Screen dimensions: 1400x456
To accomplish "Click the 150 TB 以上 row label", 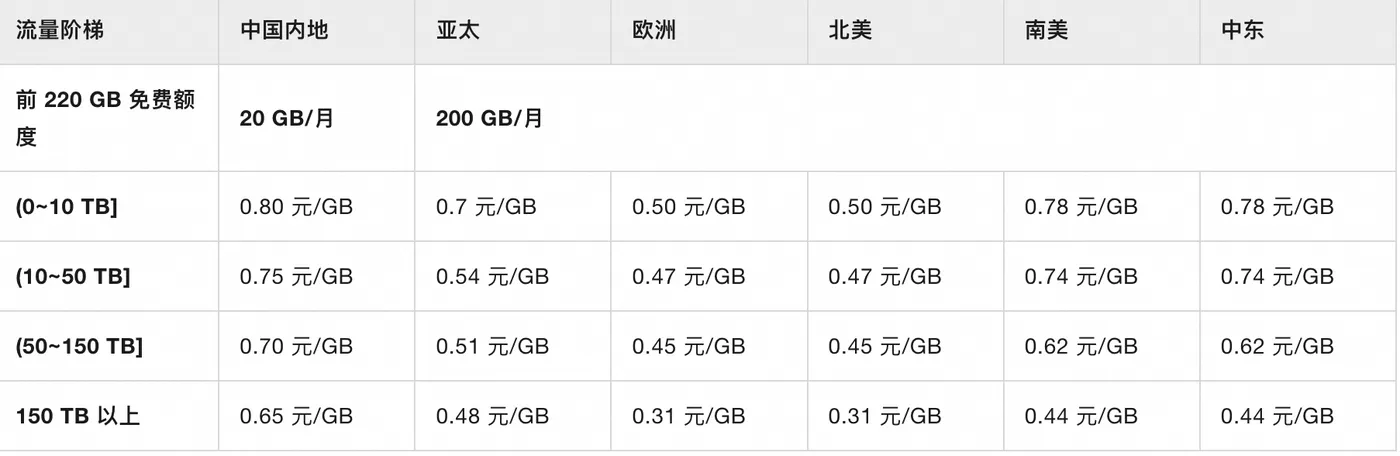I will (x=78, y=416).
